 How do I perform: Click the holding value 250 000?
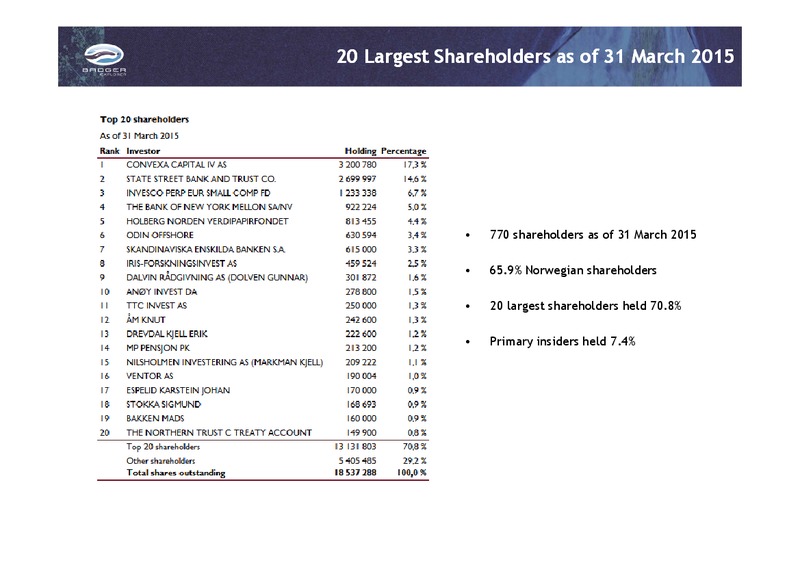click(361, 306)
